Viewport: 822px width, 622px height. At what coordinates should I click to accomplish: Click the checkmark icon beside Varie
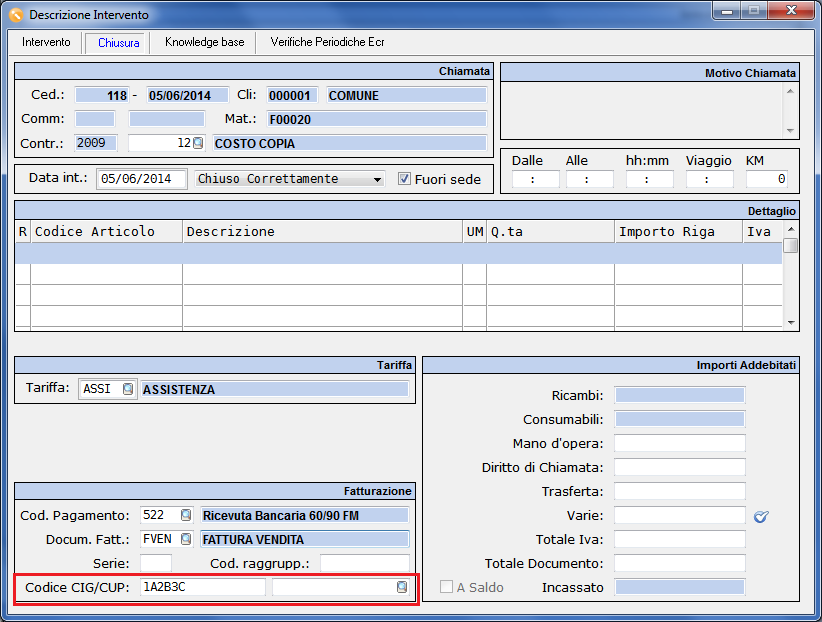tap(761, 517)
